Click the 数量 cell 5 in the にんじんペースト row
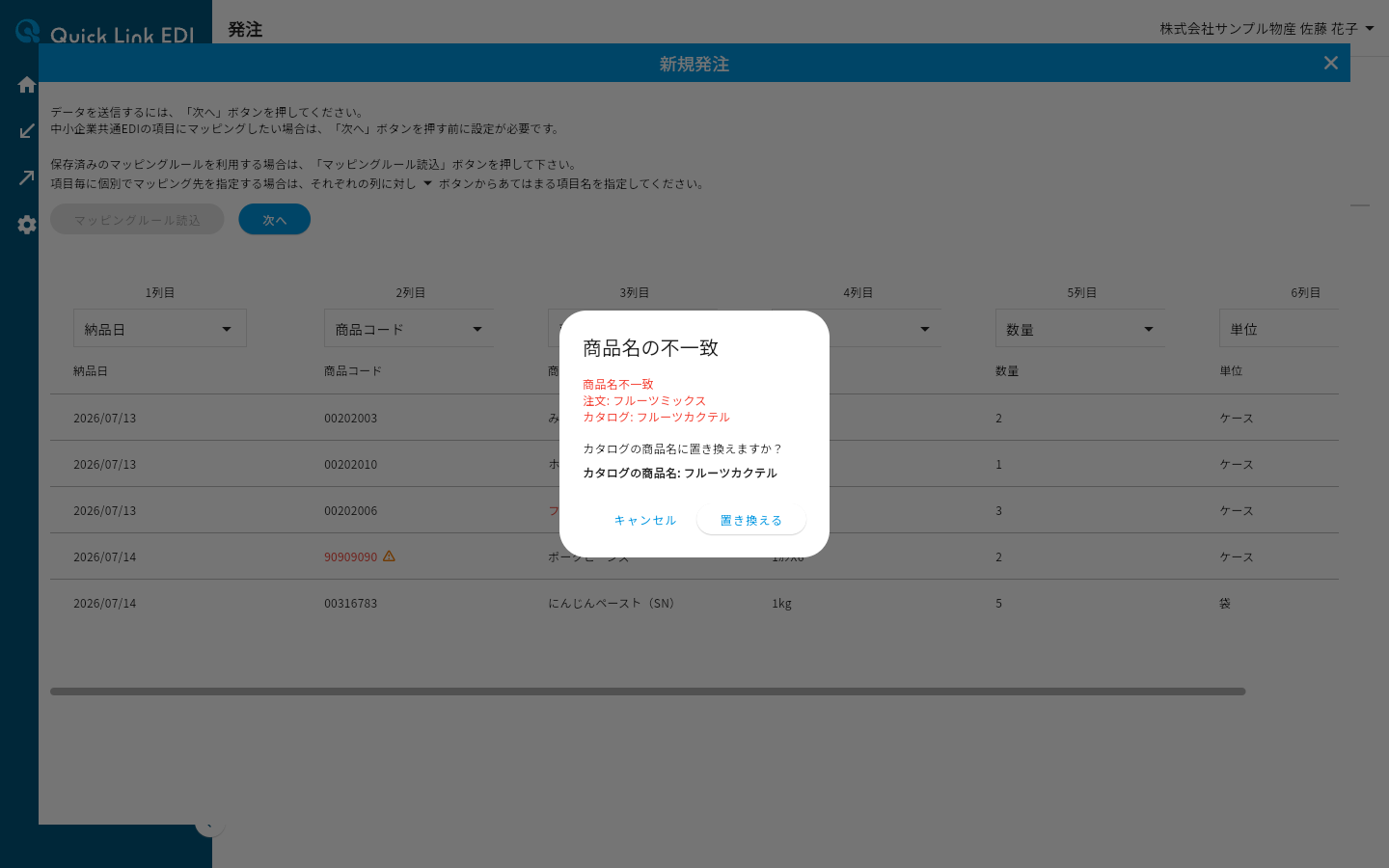This screenshot has height=868, width=1389. tap(999, 604)
